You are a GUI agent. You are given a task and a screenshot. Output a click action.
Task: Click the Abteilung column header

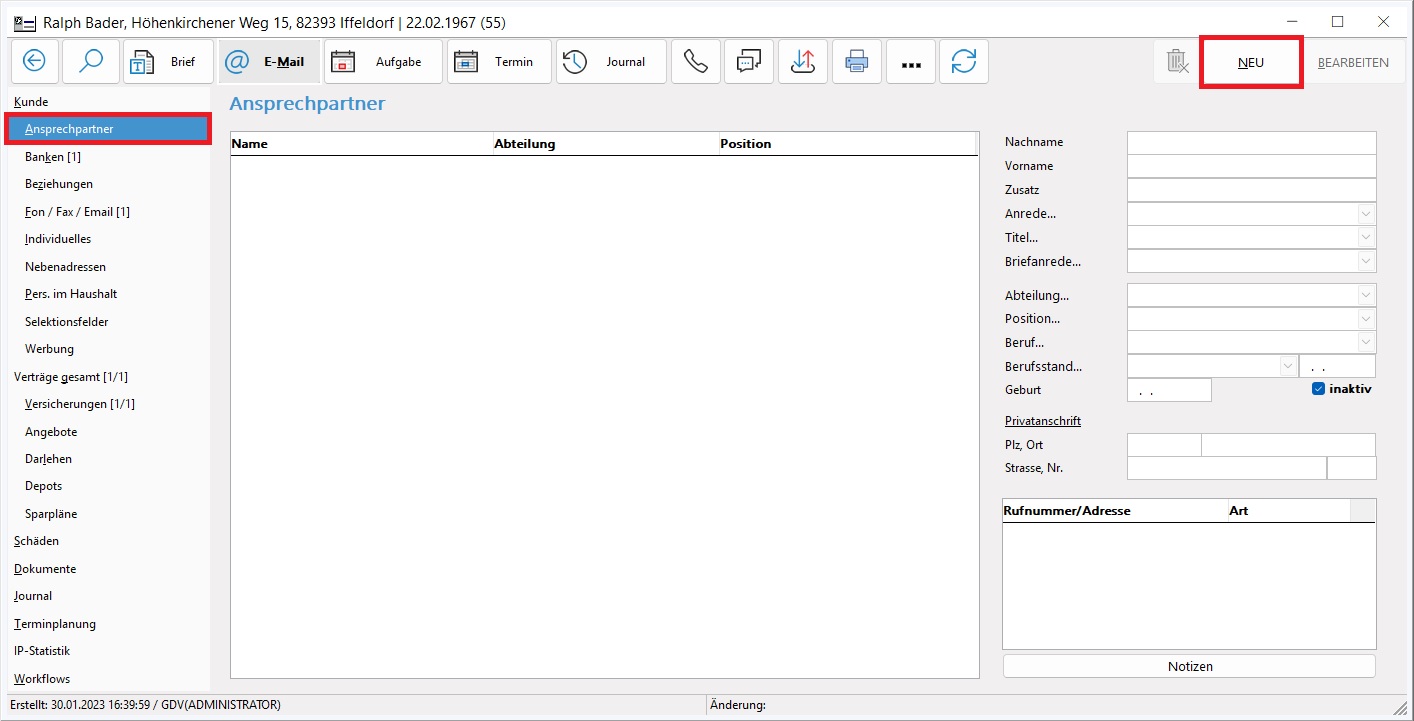525,144
